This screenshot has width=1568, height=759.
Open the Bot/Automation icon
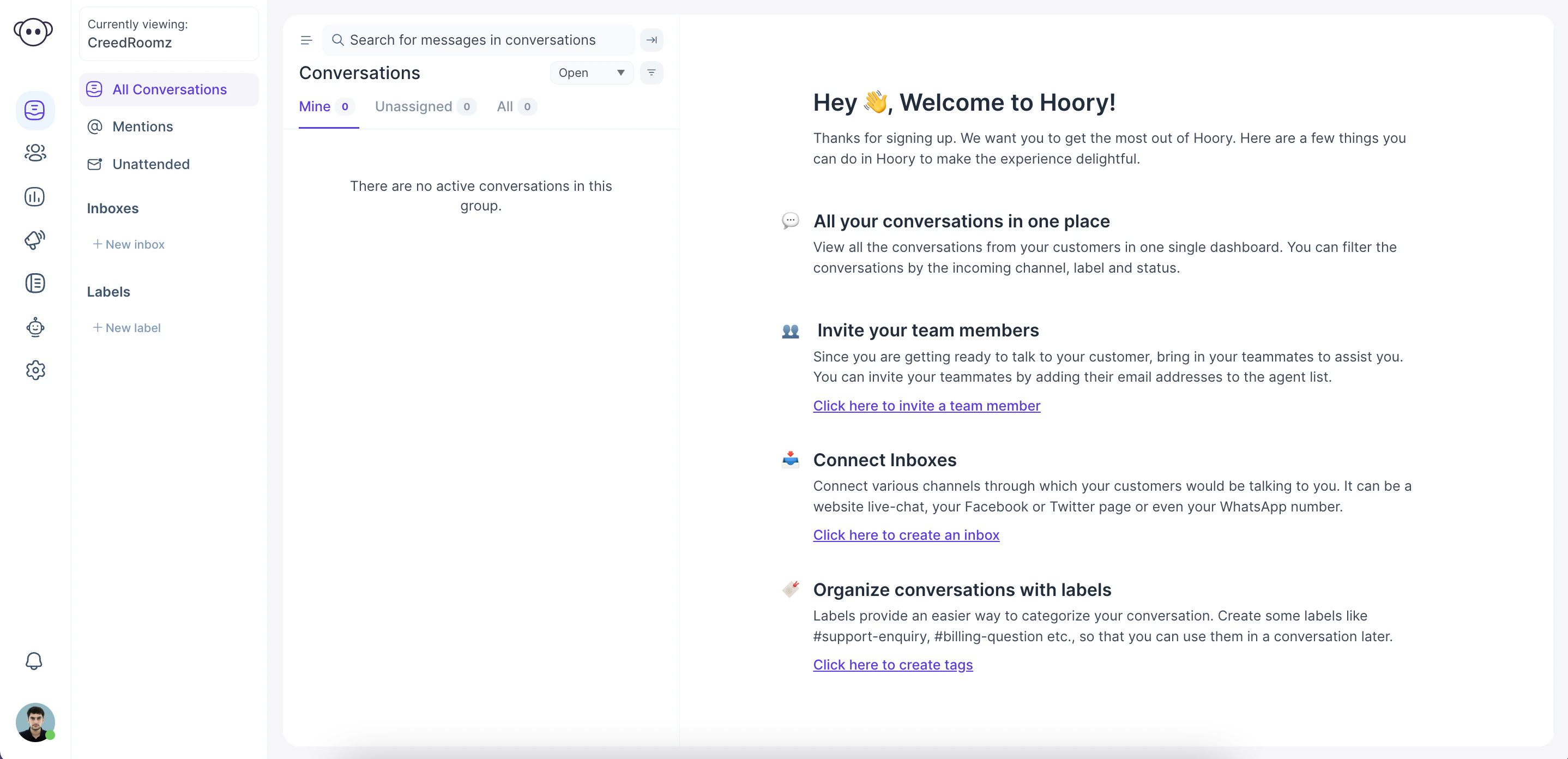35,326
